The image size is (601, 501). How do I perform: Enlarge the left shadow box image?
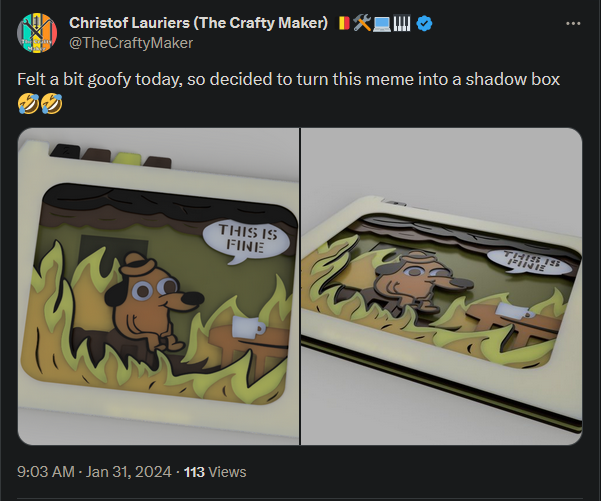(158, 287)
